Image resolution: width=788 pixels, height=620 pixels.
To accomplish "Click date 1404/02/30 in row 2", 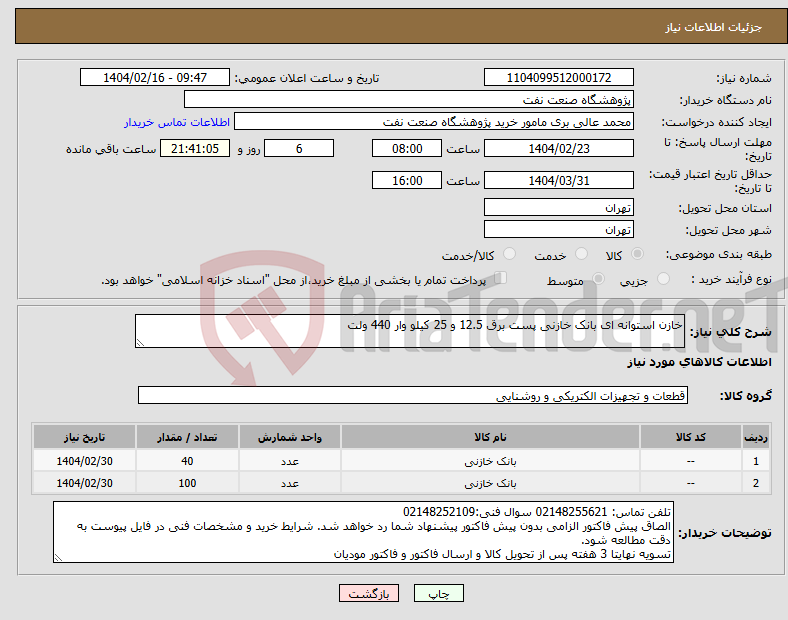I will click(84, 483).
